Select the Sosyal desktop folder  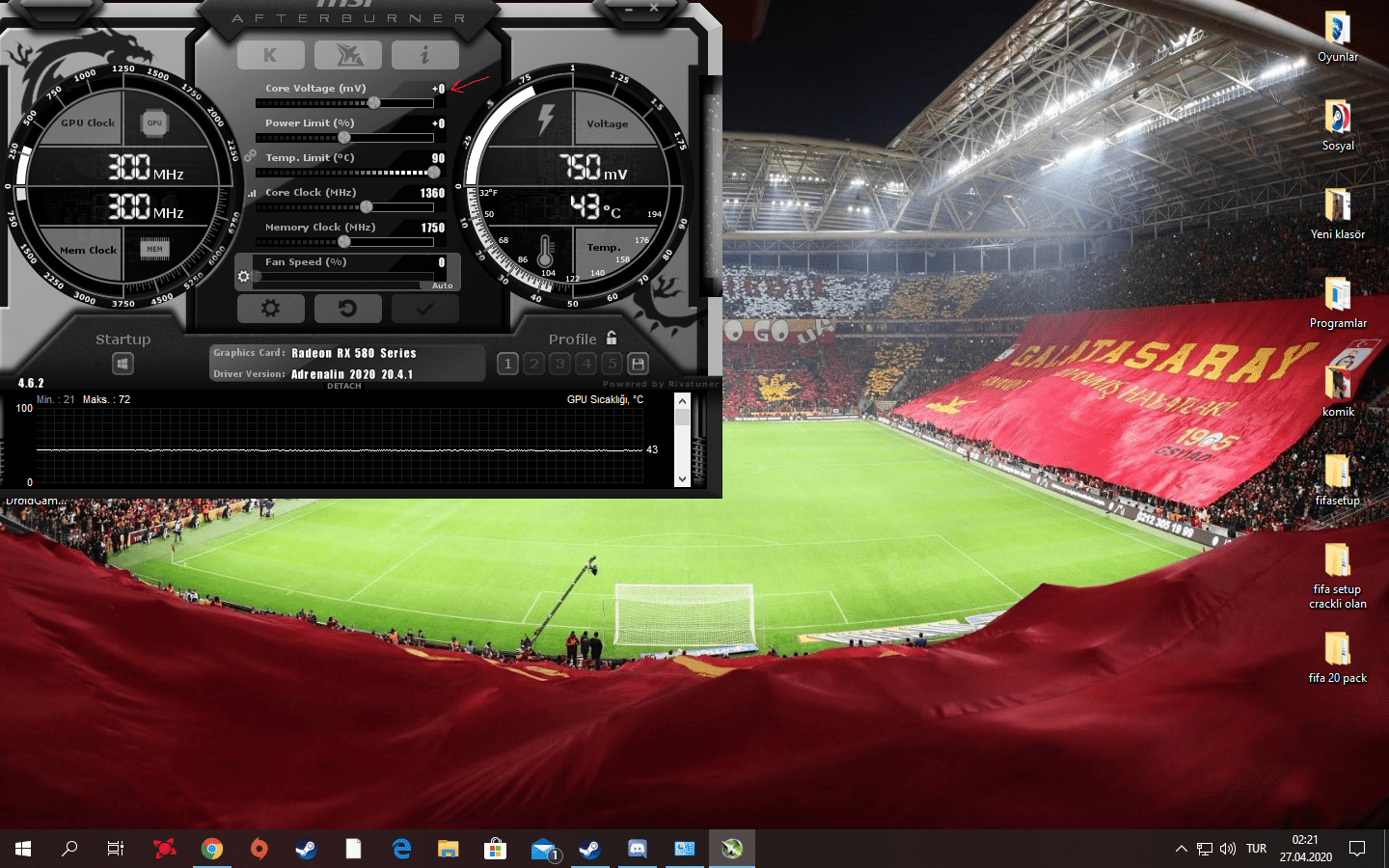(x=1338, y=125)
